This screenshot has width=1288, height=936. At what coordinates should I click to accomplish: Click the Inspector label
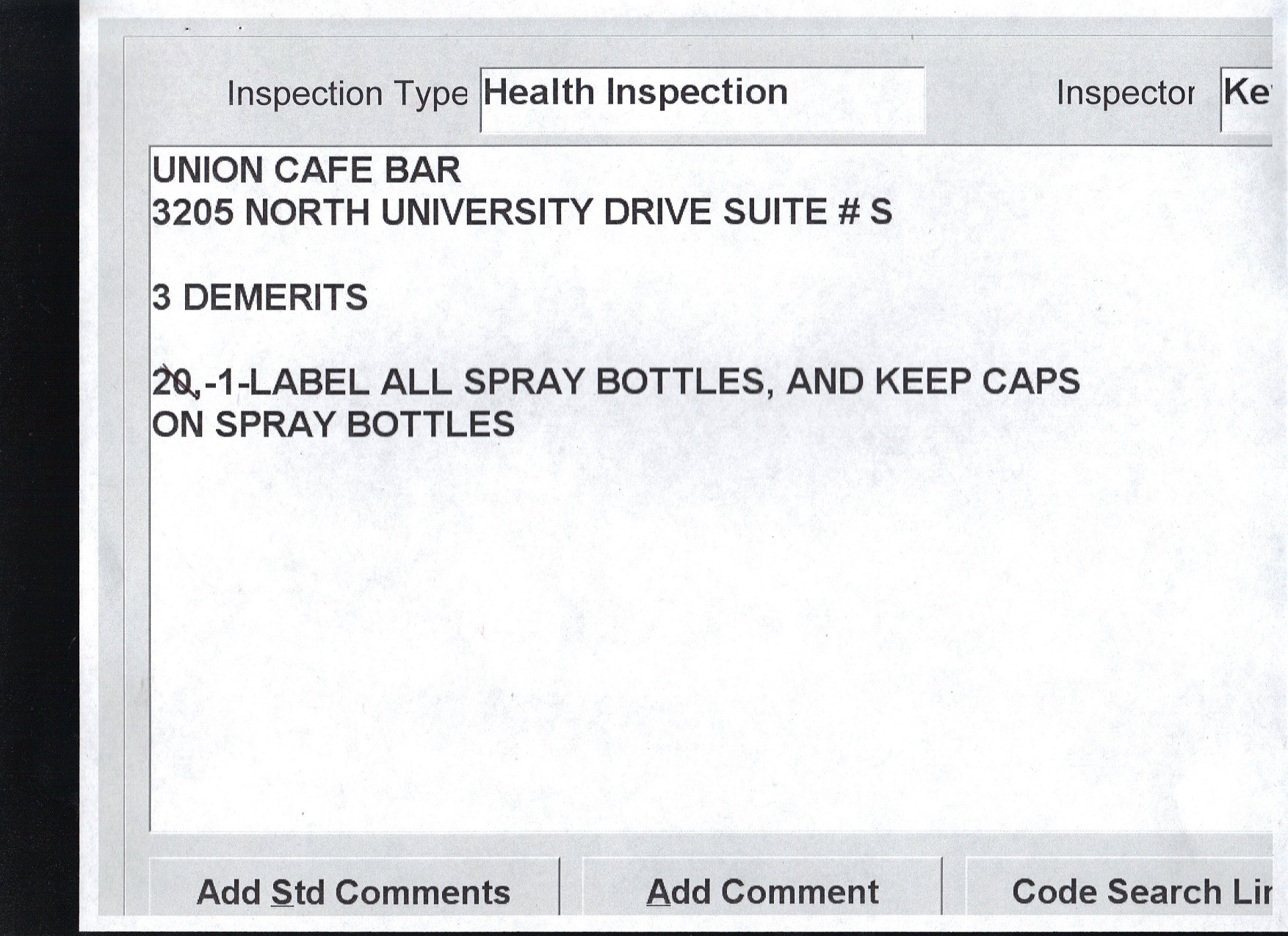[x=1124, y=93]
